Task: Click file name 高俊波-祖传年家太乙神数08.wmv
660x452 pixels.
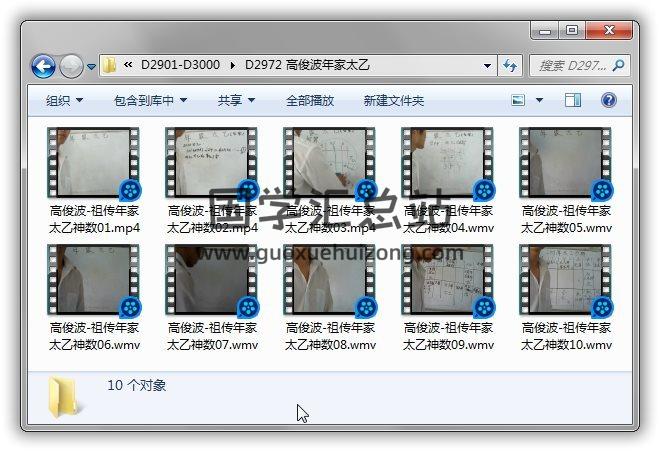Action: coord(330,336)
